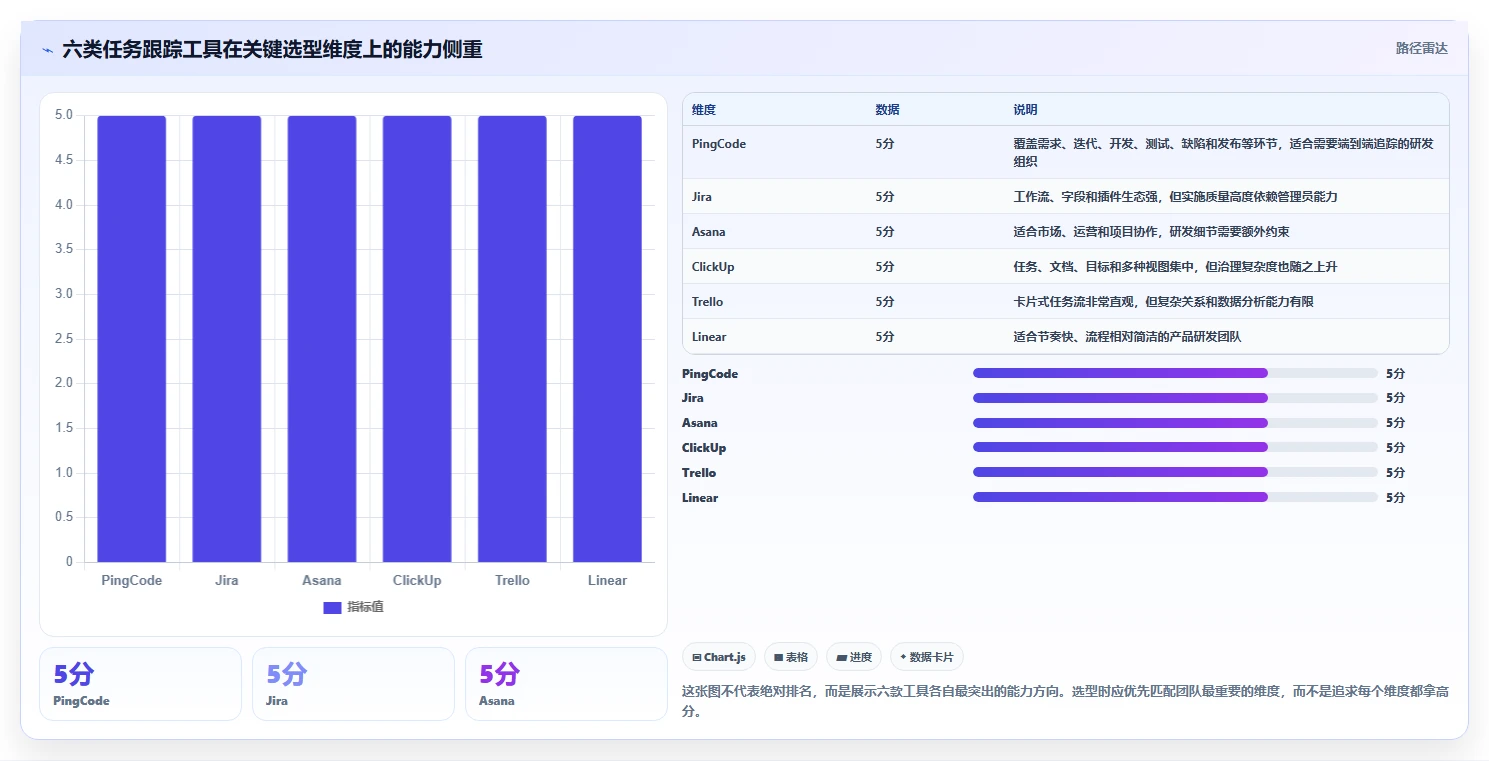Image resolution: width=1489 pixels, height=761 pixels.
Task: Click the 进度 tag
Action: [x=854, y=657]
